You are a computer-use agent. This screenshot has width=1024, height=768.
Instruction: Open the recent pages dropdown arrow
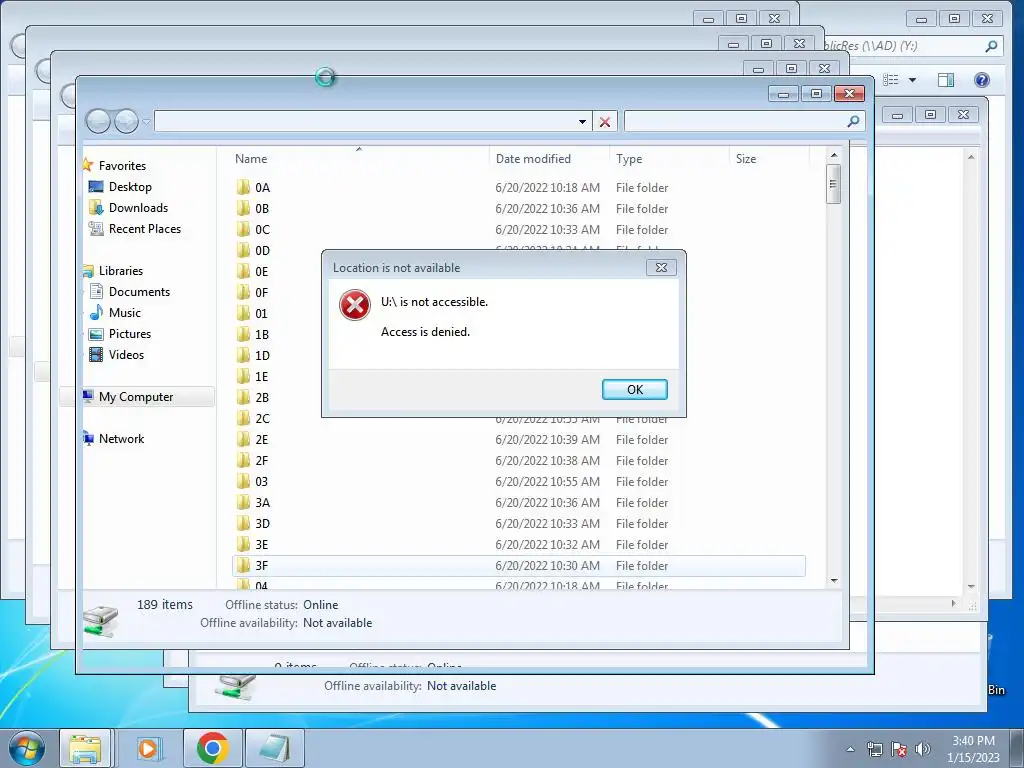[x=146, y=121]
